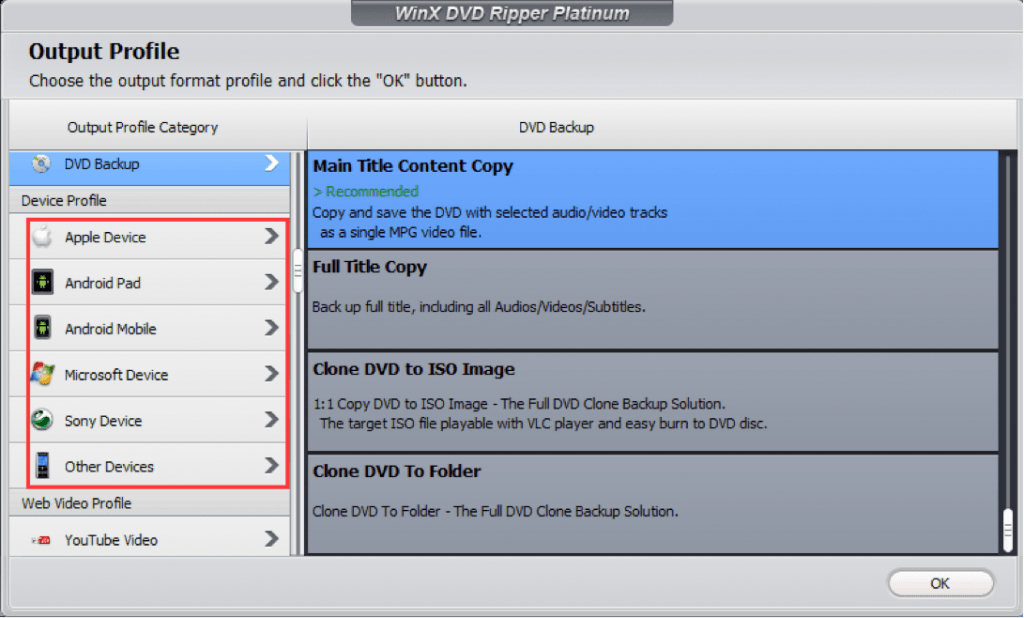
Task: Click the Other Devices phone icon
Action: (42, 465)
